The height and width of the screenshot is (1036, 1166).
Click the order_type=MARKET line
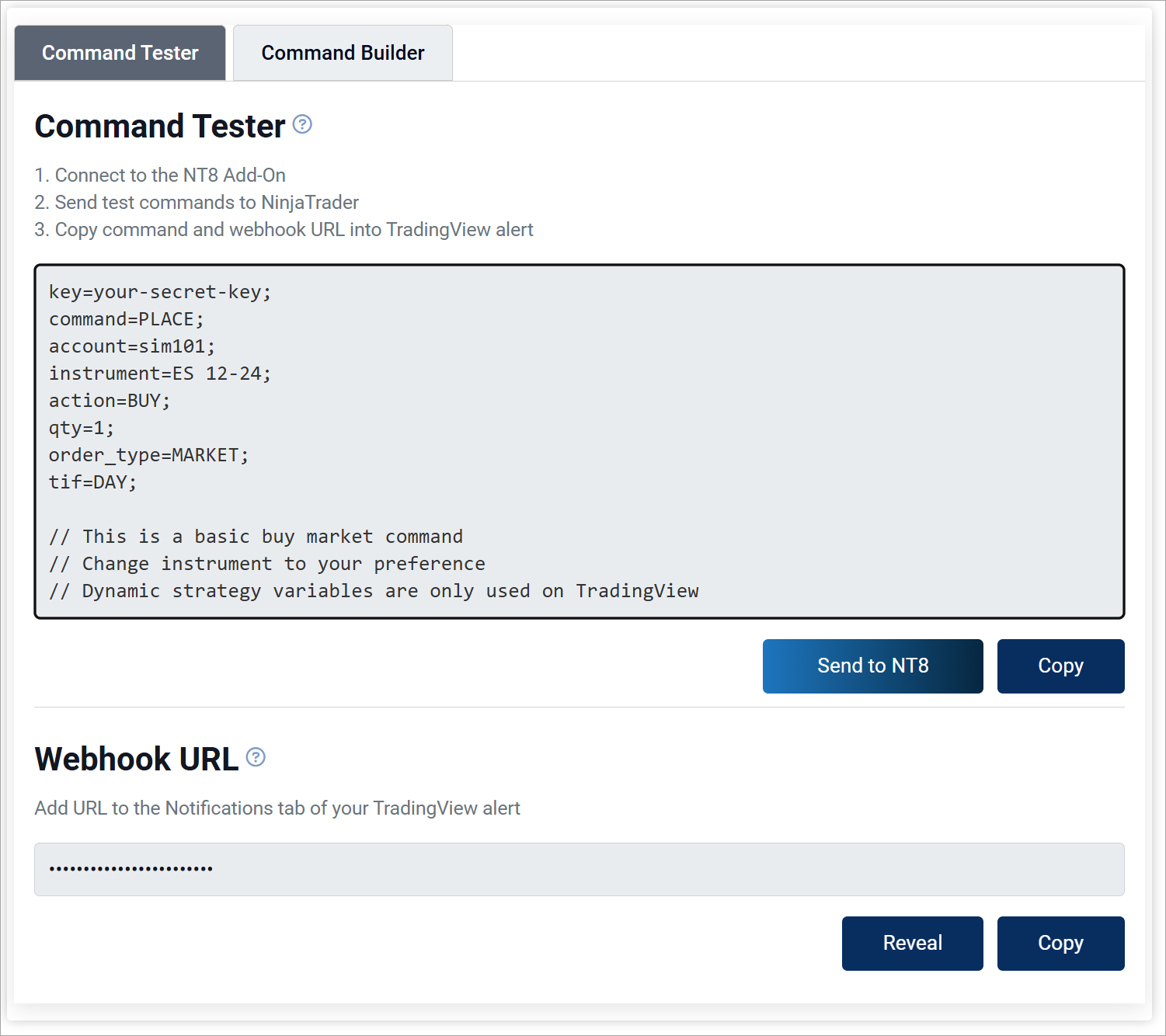pyautogui.click(x=148, y=455)
